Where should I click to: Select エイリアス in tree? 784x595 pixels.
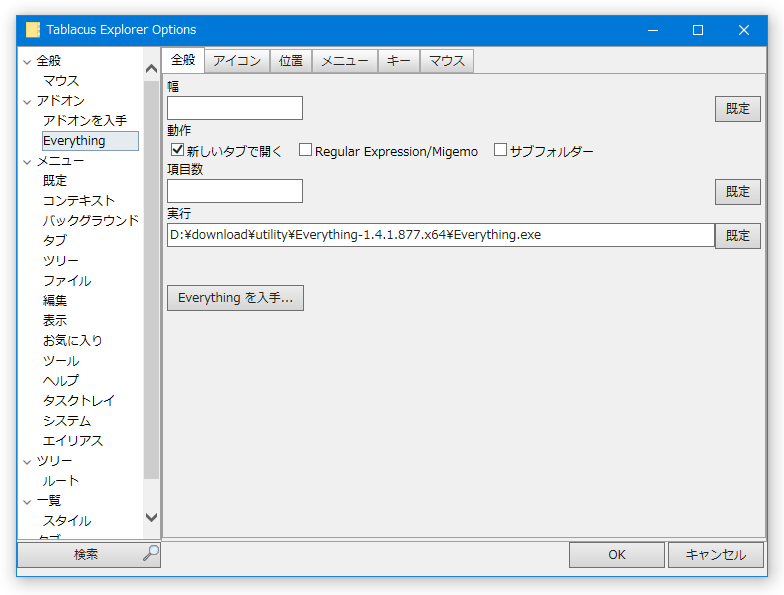click(x=72, y=441)
